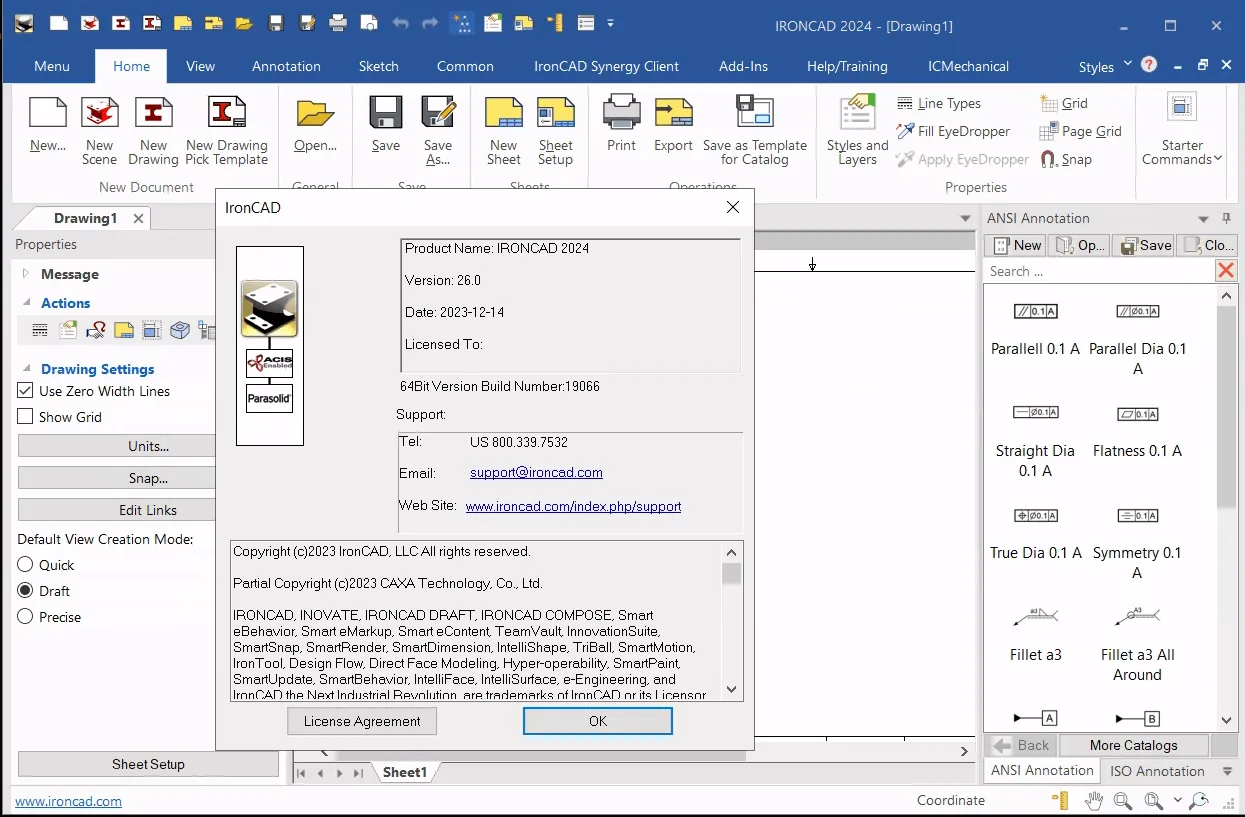Select the Fill EyeDropper tool
The image size is (1245, 817).
953,131
